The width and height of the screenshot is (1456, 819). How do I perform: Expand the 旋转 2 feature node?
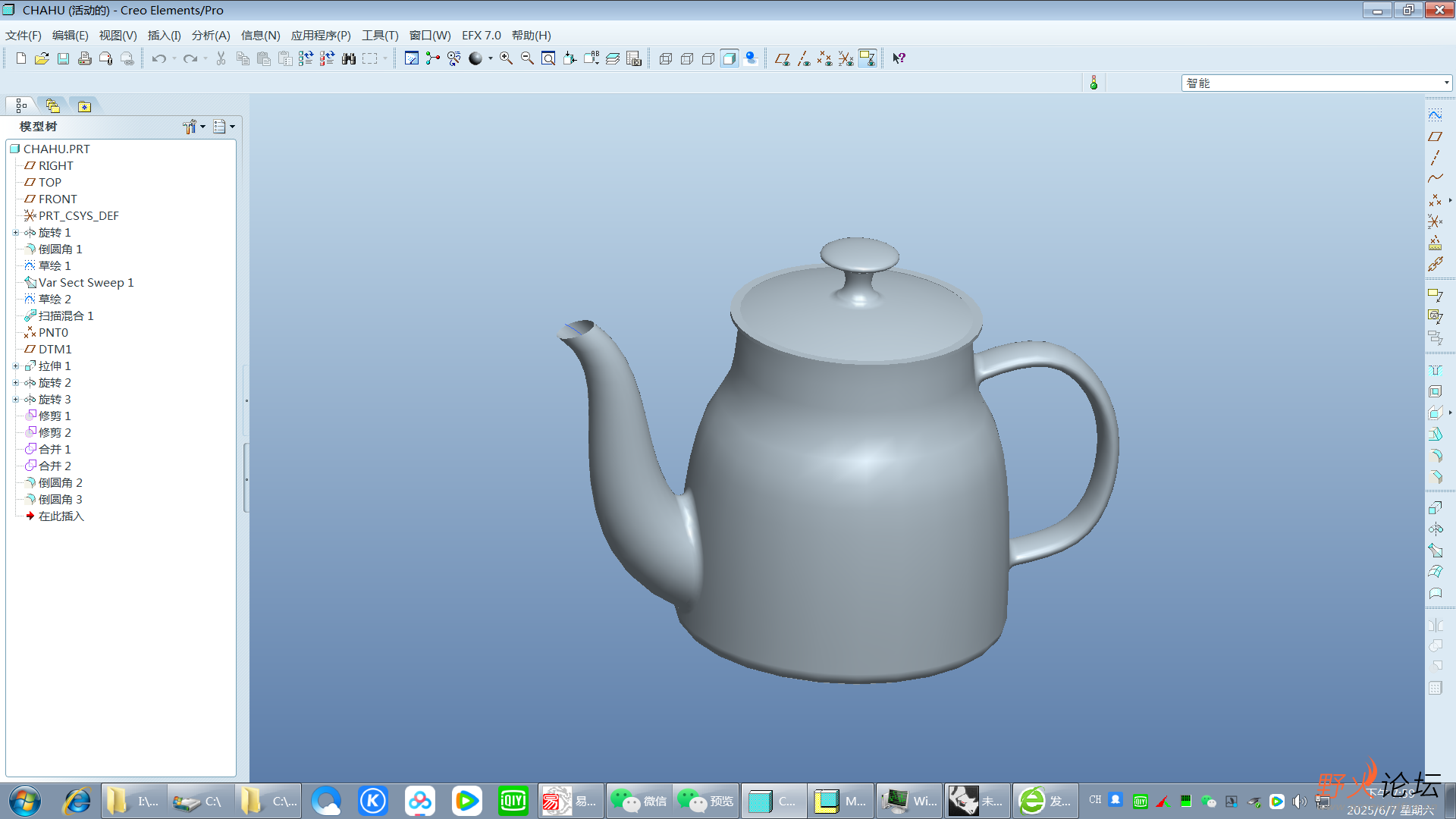(16, 383)
